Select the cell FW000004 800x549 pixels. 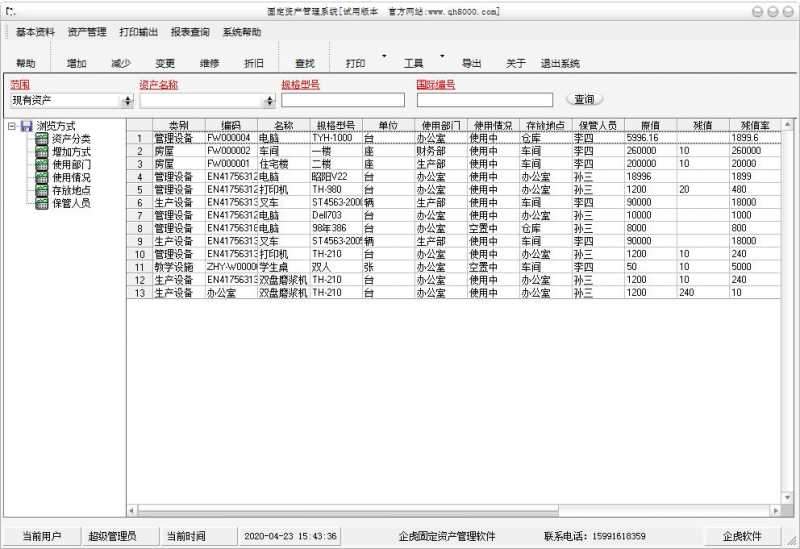point(231,138)
